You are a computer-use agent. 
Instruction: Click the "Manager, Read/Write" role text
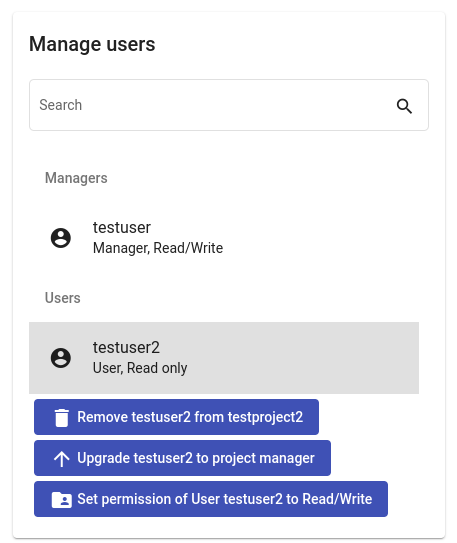click(x=158, y=248)
